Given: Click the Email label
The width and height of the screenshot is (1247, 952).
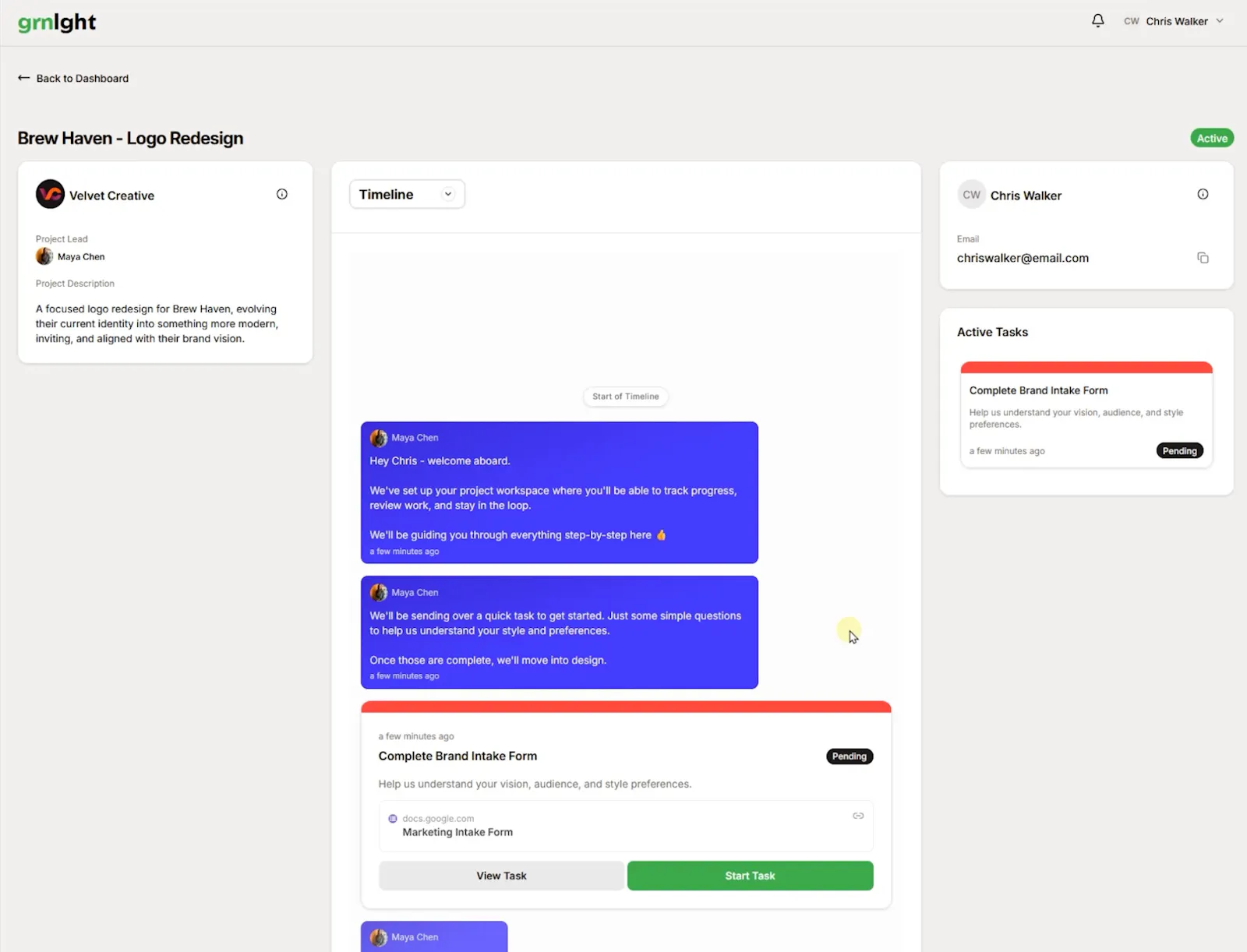Looking at the screenshot, I should point(968,239).
